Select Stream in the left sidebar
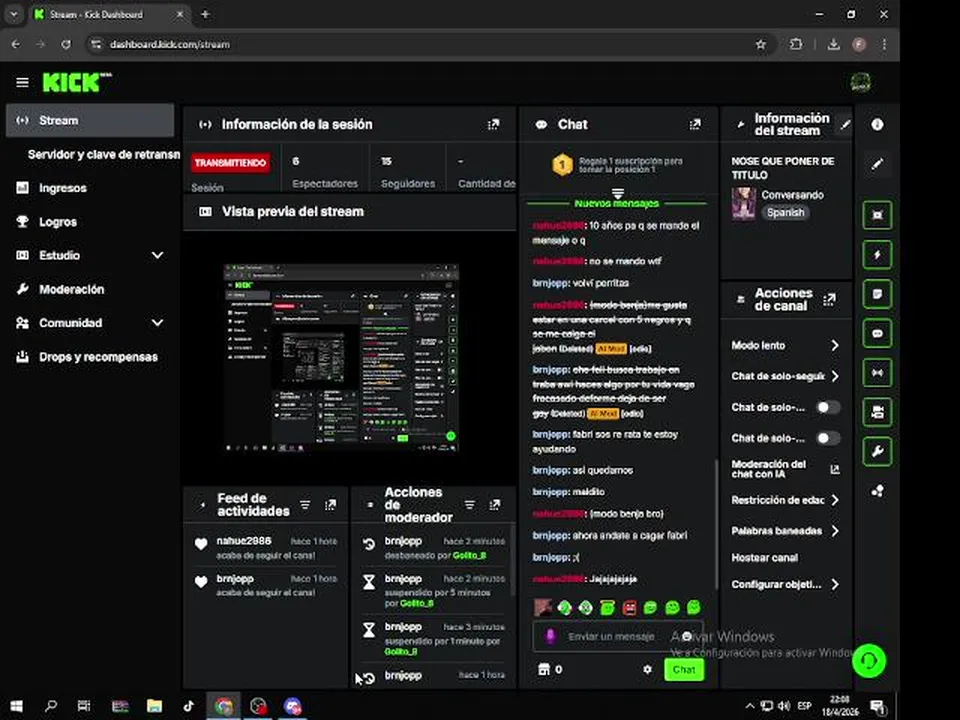This screenshot has height=720, width=960. 90,121
